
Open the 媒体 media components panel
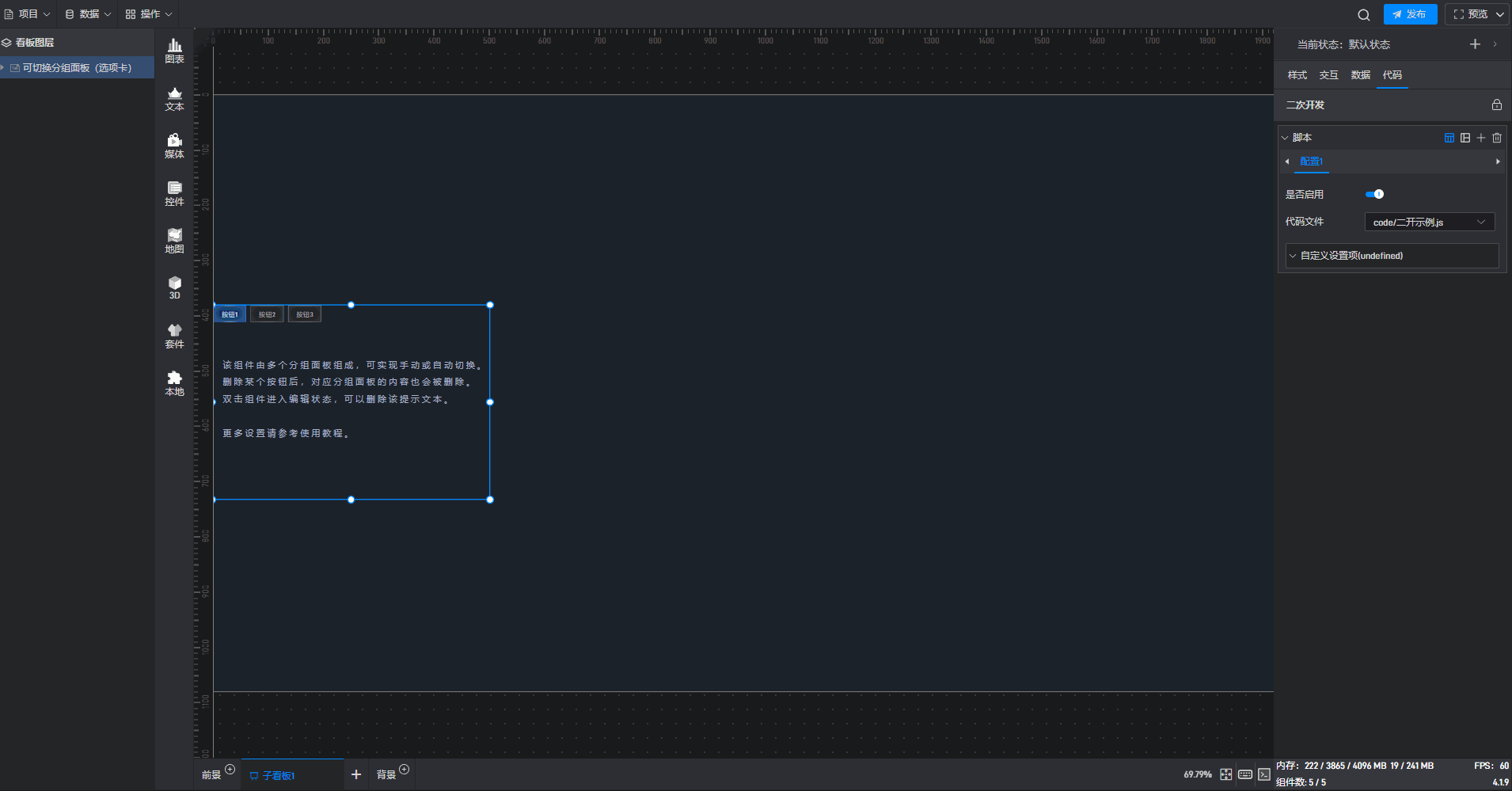pyautogui.click(x=174, y=146)
